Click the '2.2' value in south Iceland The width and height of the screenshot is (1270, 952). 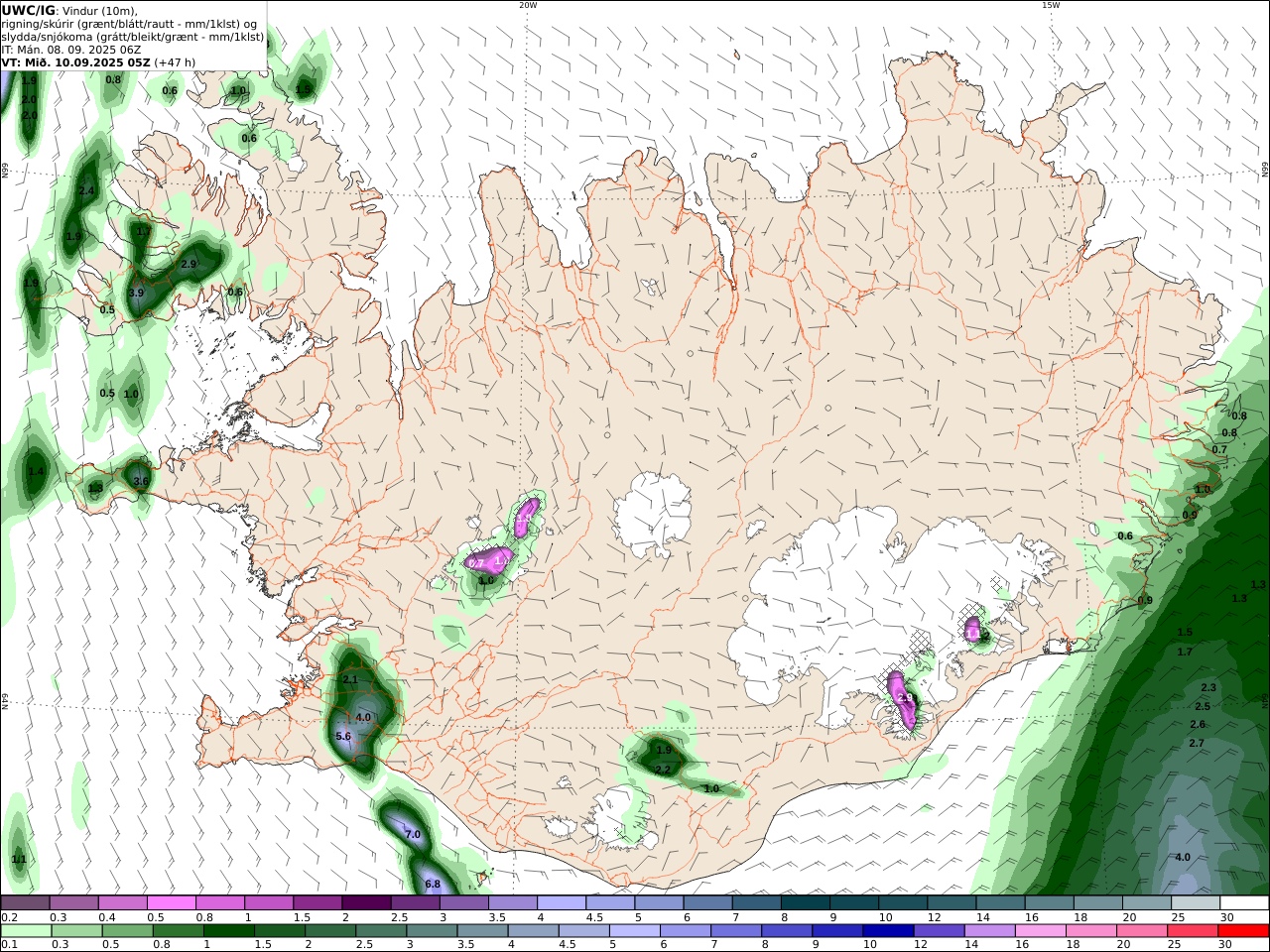click(664, 770)
